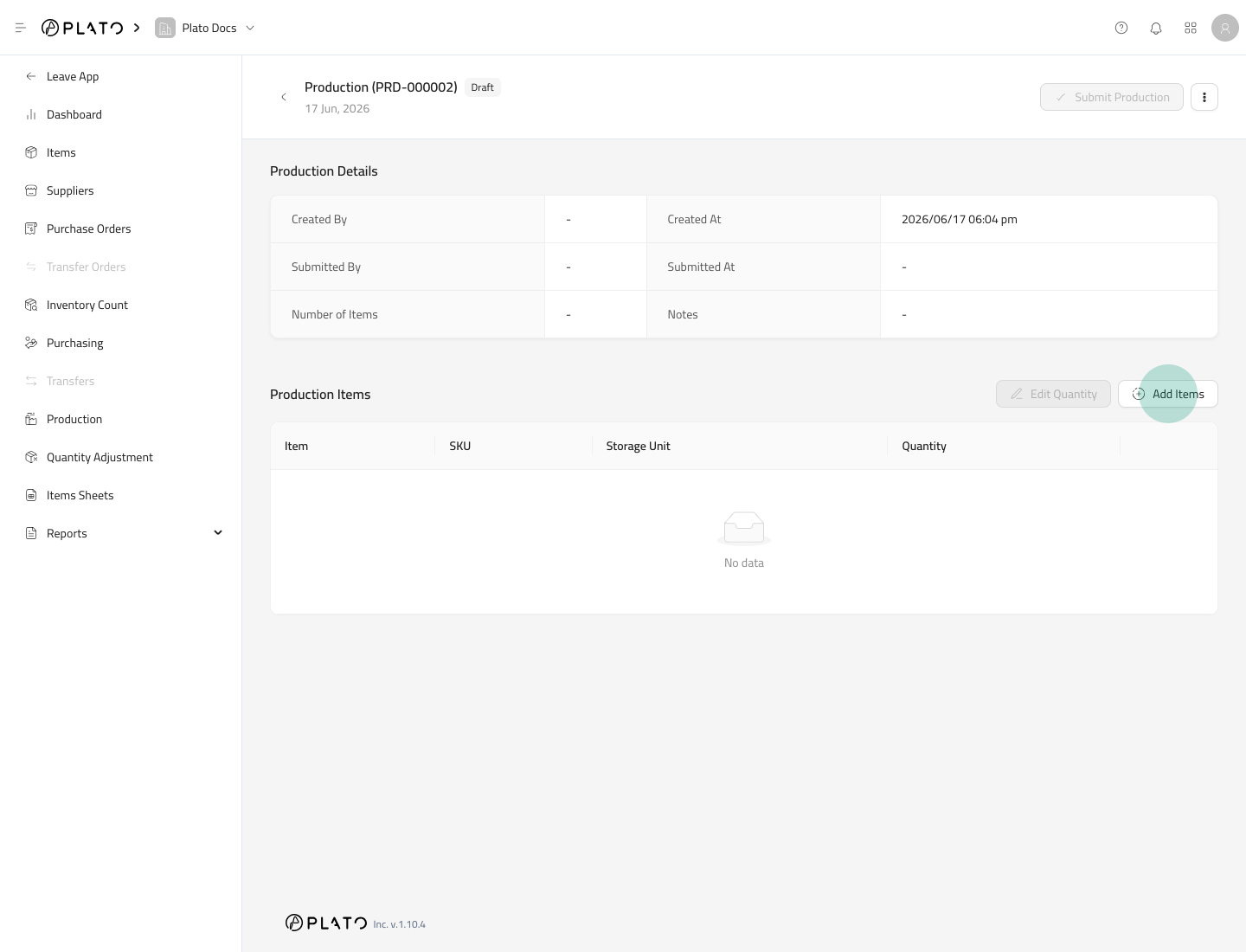This screenshot has height=952, width=1246.
Task: Click the Suppliers store icon
Action: [x=31, y=190]
